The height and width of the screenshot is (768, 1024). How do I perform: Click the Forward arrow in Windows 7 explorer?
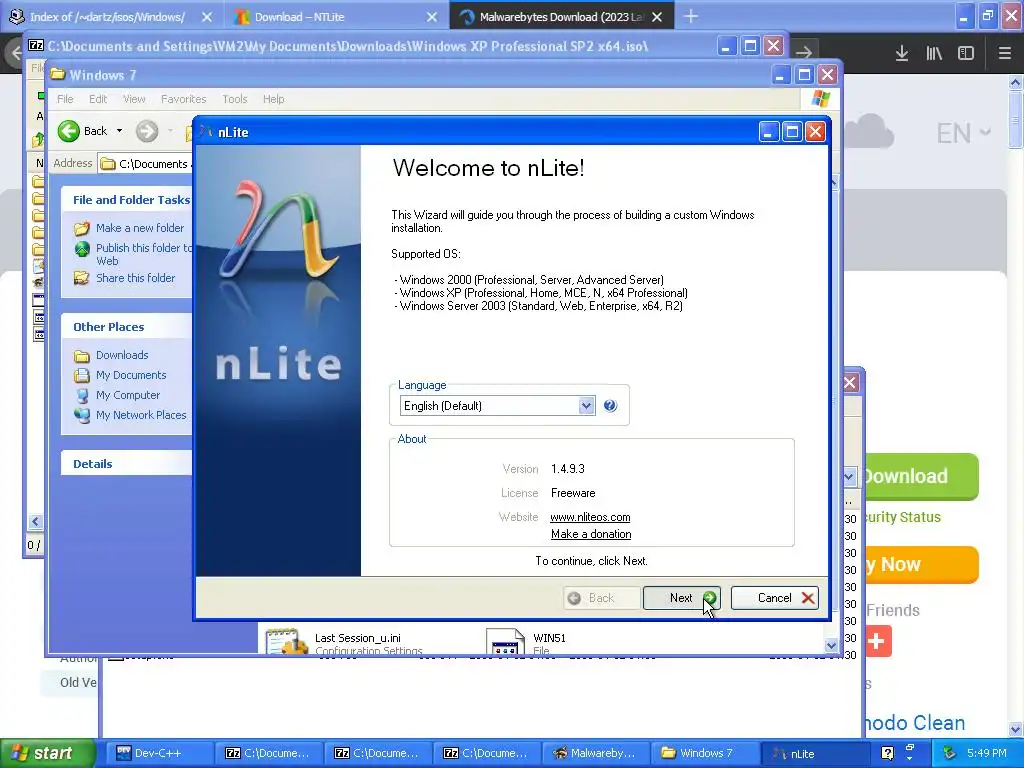[x=147, y=131]
